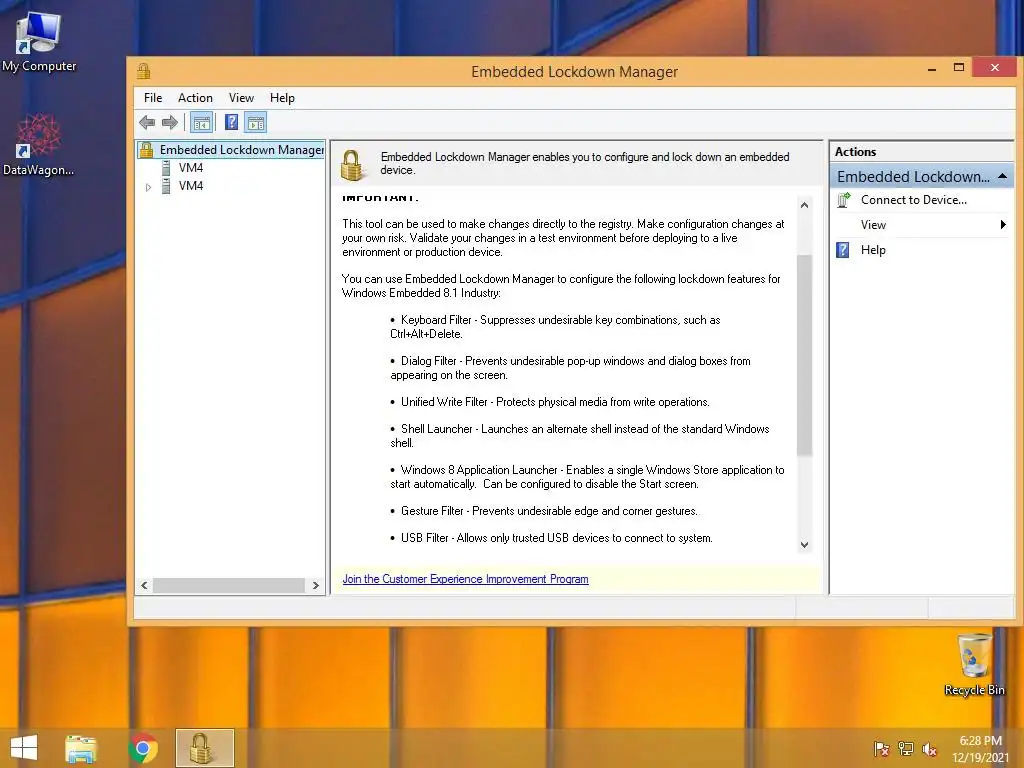Viewport: 1024px width, 768px height.
Task: Click the Forward arrow toolbar icon
Action: coord(170,122)
